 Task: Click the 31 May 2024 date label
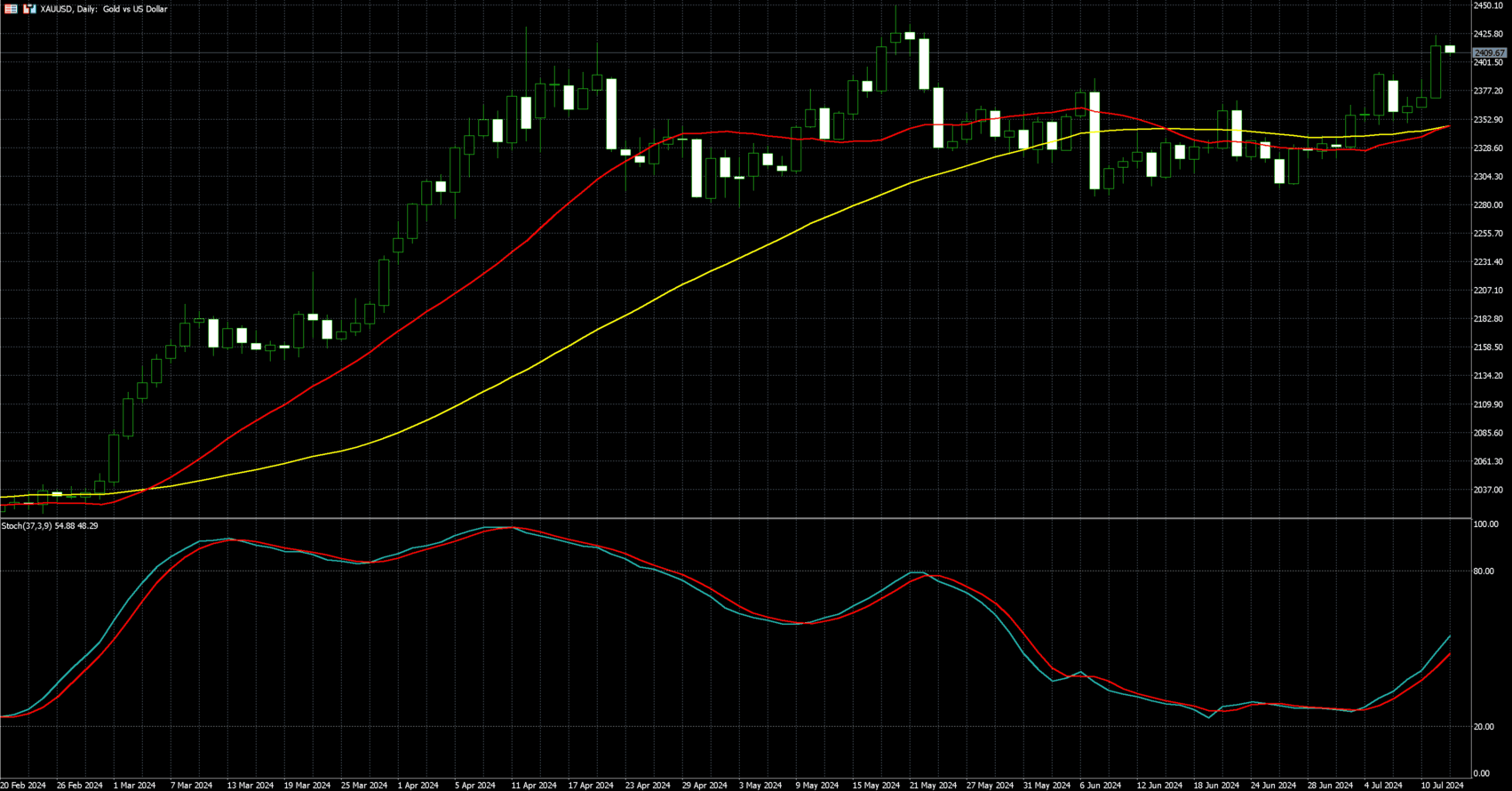[x=1046, y=786]
